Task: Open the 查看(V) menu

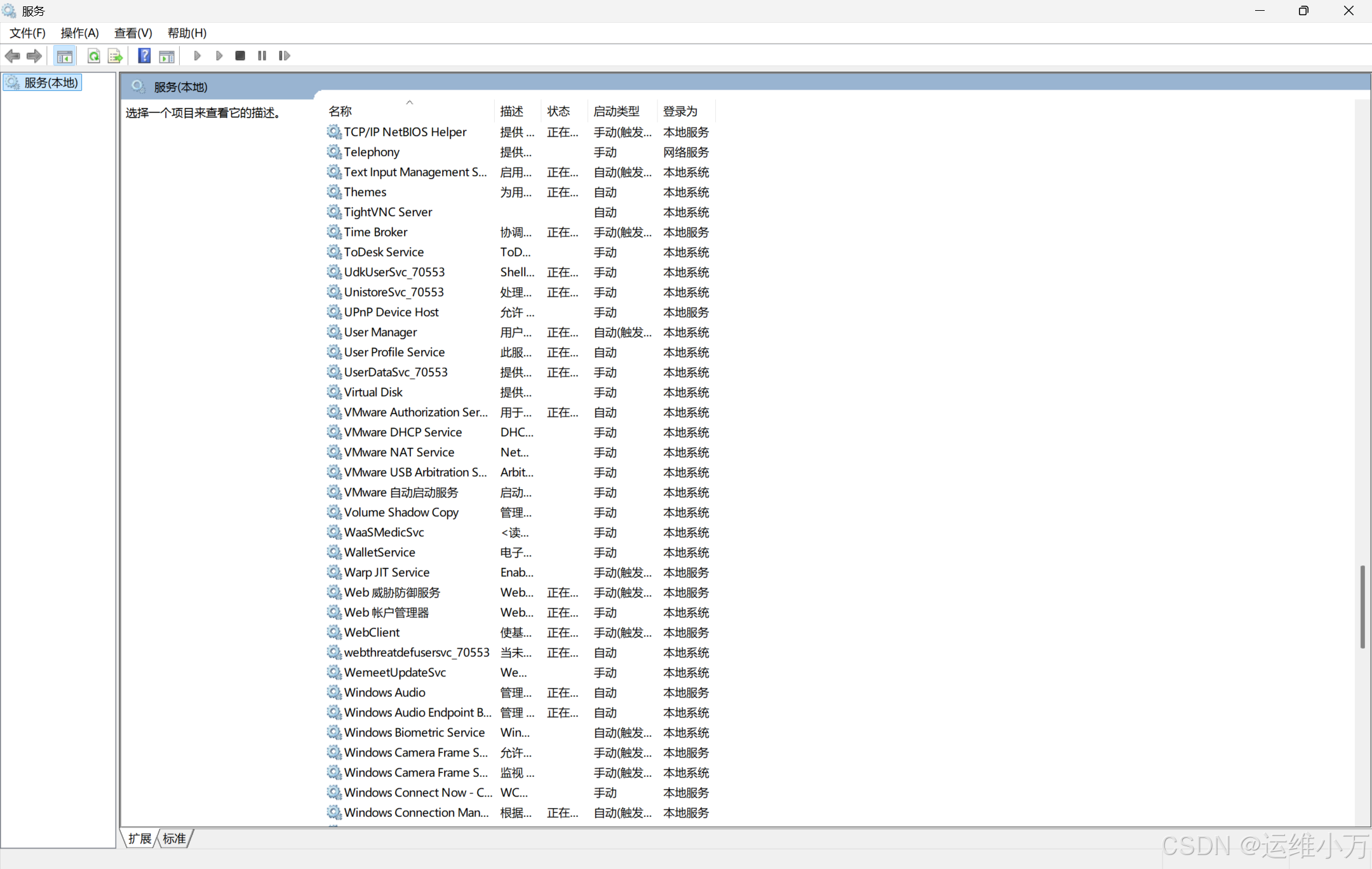Action: pos(133,33)
